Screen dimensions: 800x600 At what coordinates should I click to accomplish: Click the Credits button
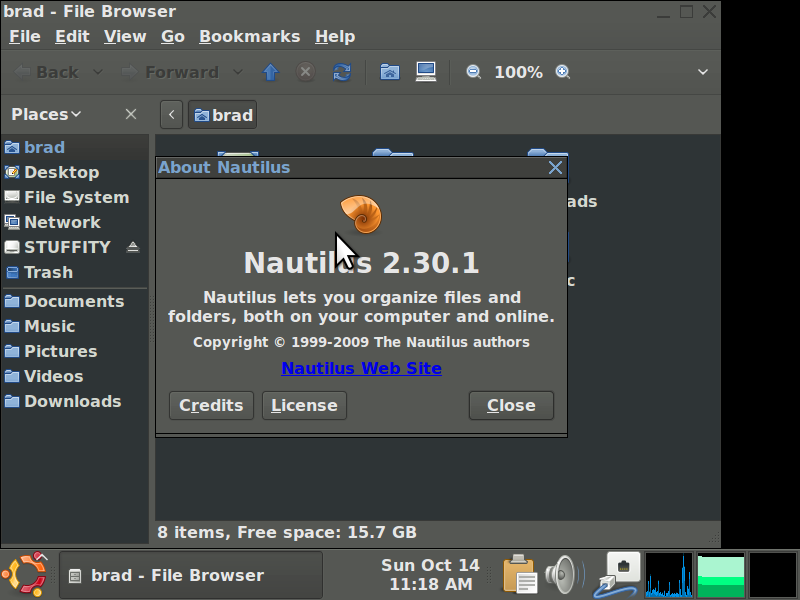pos(211,406)
